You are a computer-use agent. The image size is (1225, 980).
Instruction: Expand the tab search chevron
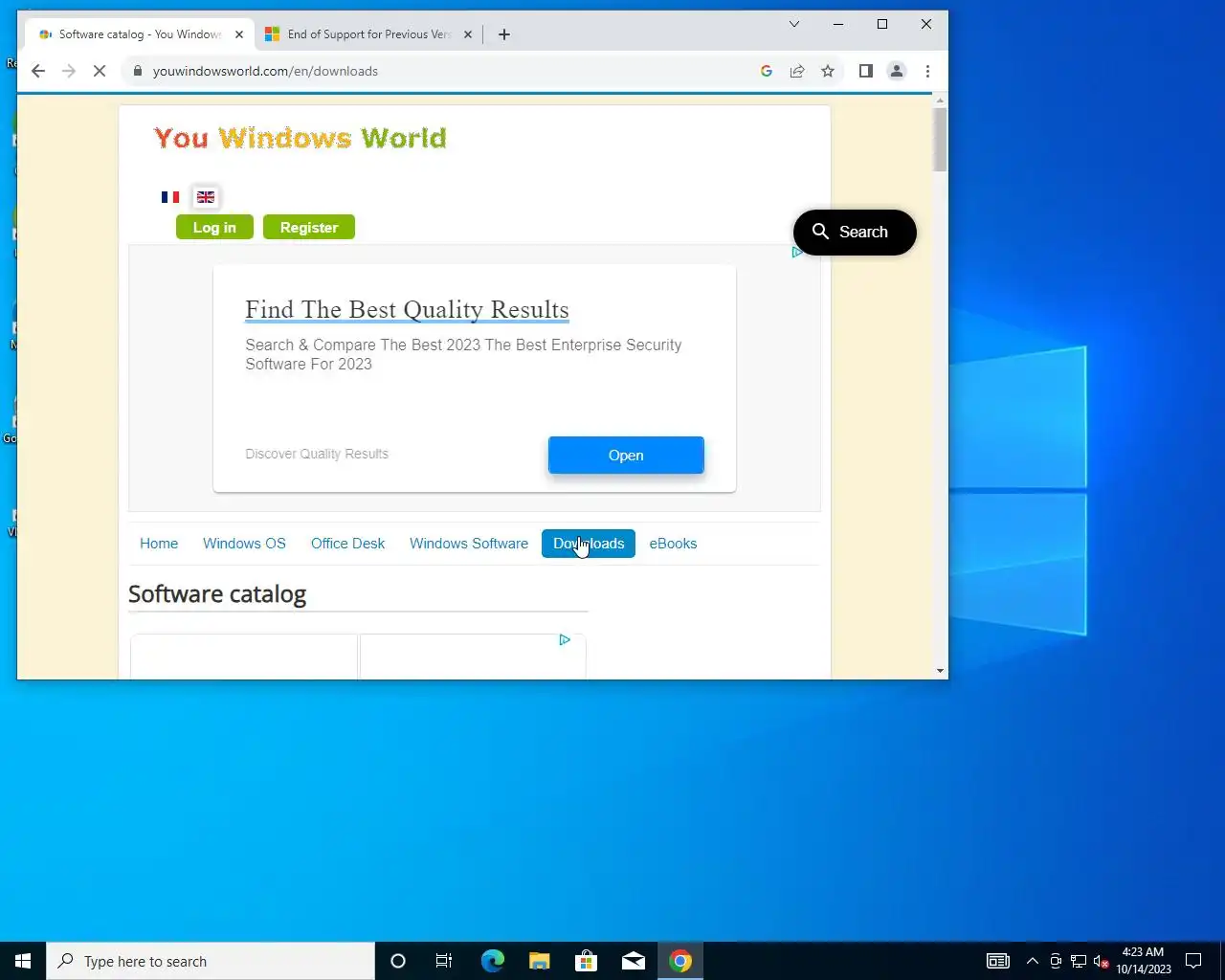[x=794, y=24]
